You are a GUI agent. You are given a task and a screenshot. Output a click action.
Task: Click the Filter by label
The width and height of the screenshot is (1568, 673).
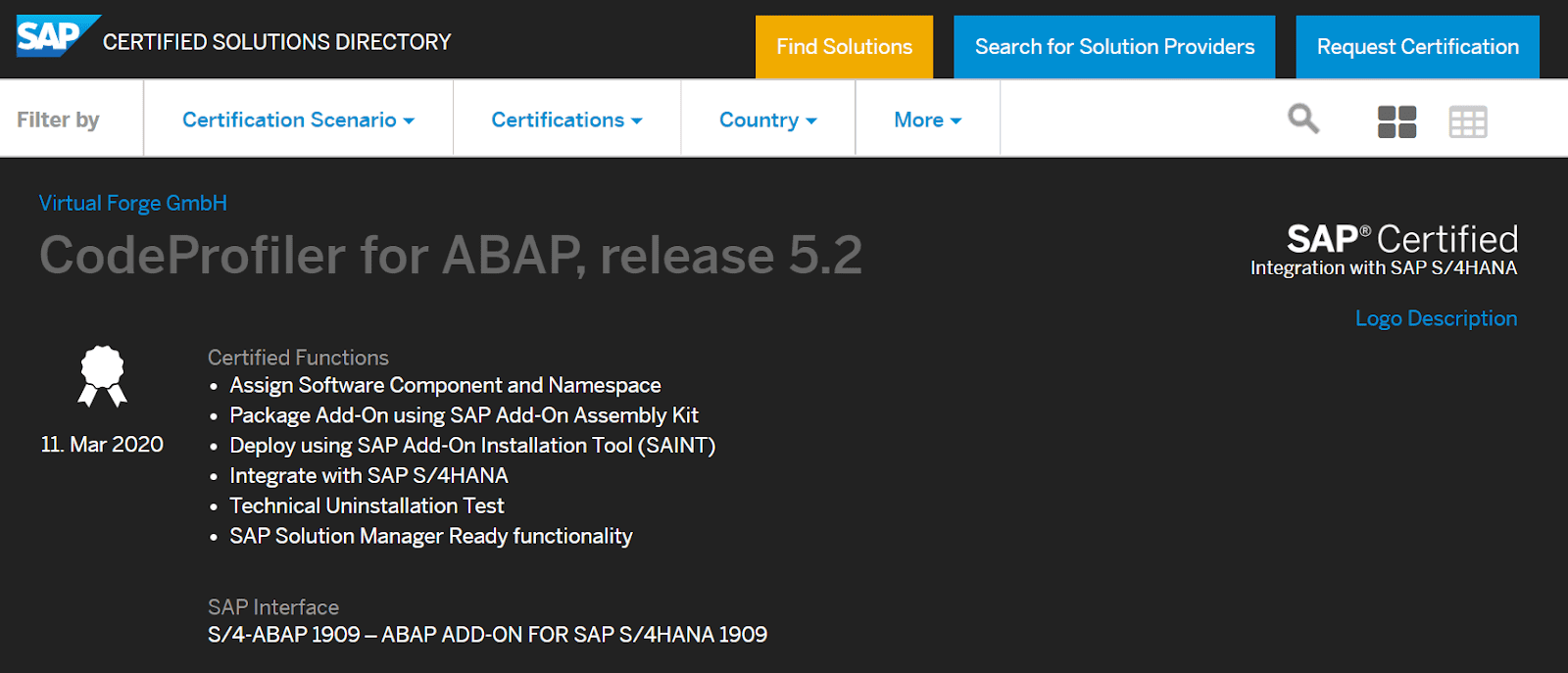click(58, 120)
